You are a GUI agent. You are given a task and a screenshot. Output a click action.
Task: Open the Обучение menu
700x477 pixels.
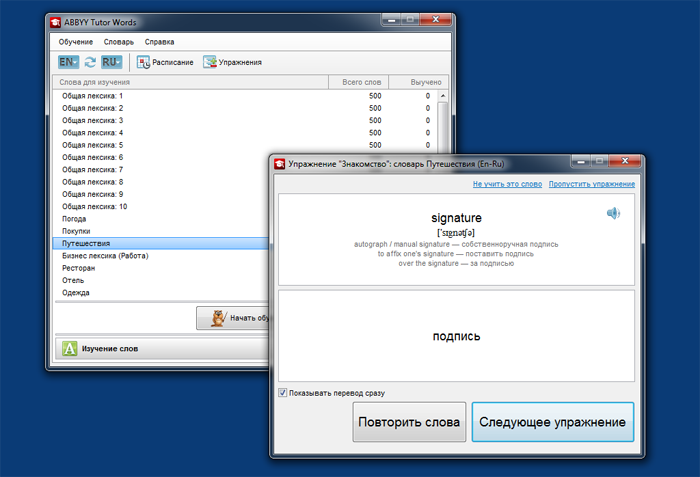[76, 42]
